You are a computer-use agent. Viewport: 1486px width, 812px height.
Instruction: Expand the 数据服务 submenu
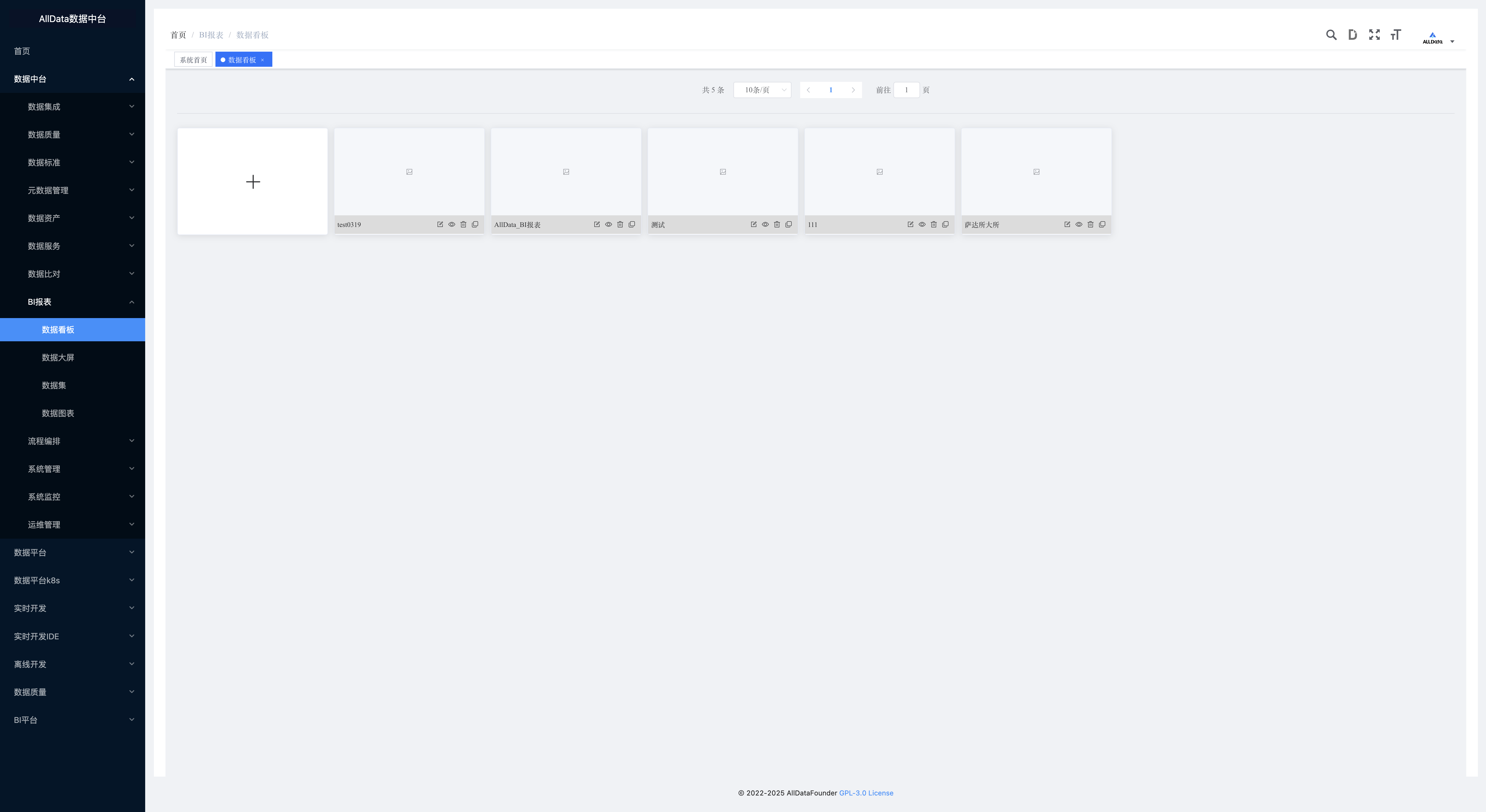pyautogui.click(x=73, y=246)
